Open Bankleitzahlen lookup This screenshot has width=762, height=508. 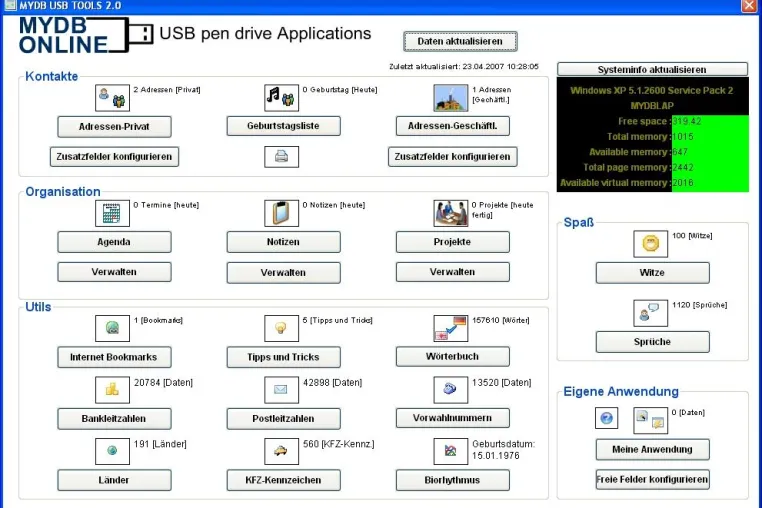tap(114, 419)
